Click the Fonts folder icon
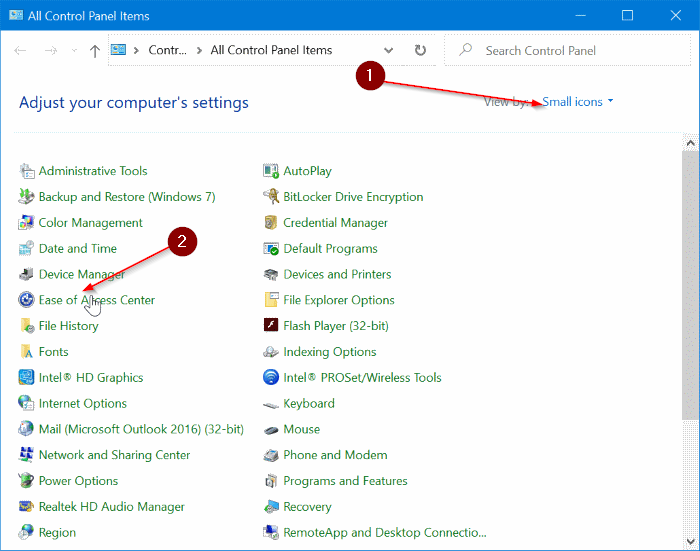700x551 pixels. pyautogui.click(x=26, y=352)
